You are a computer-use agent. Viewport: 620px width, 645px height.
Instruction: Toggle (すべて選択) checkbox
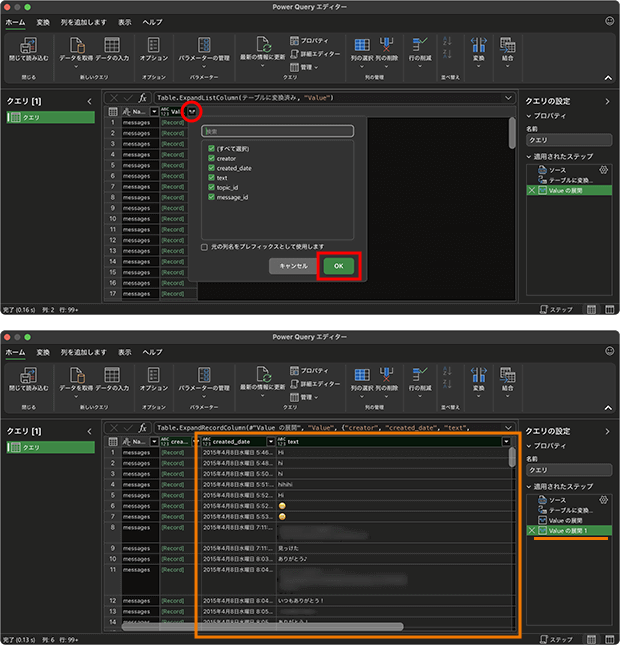[211, 148]
